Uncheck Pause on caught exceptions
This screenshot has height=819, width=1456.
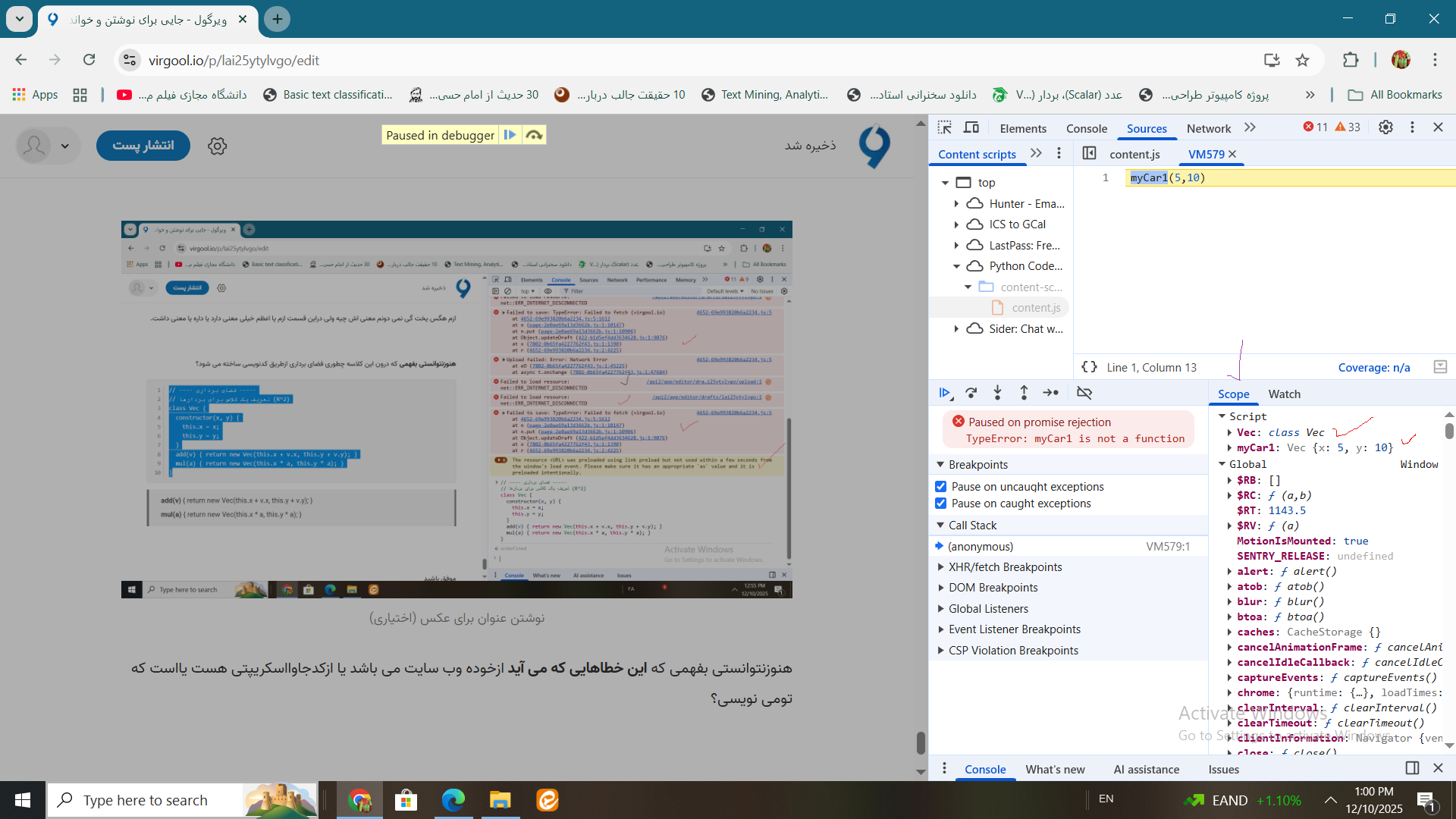pyautogui.click(x=941, y=504)
